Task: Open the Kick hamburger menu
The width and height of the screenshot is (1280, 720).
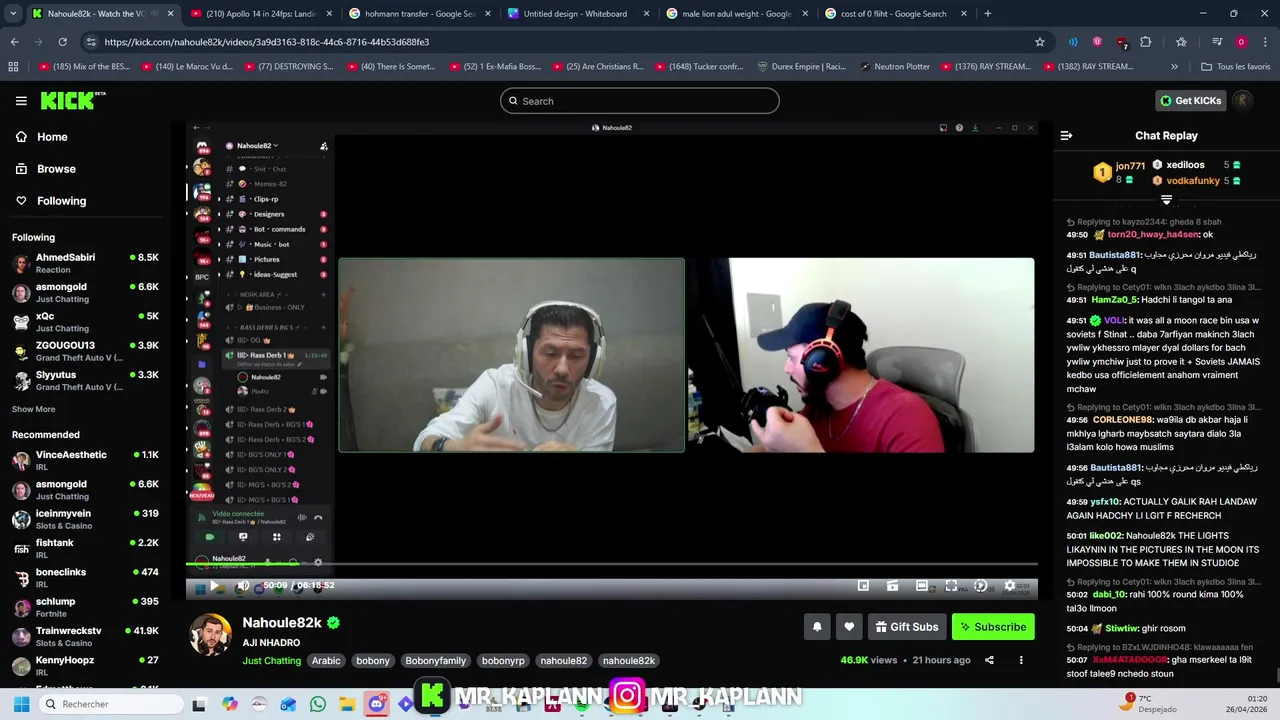Action: coord(21,101)
